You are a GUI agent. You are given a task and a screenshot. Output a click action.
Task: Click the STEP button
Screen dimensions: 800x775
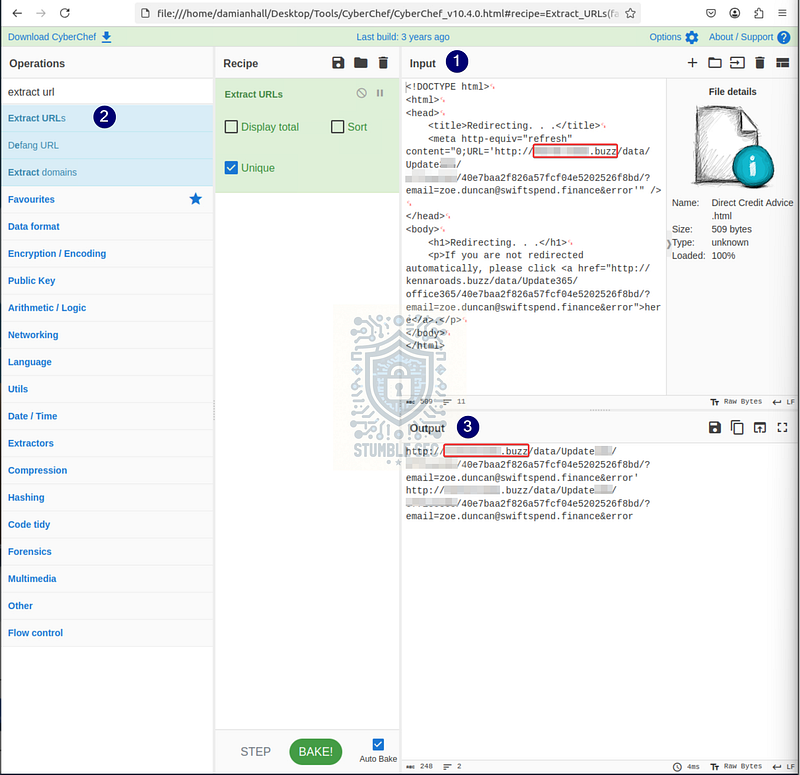point(255,752)
